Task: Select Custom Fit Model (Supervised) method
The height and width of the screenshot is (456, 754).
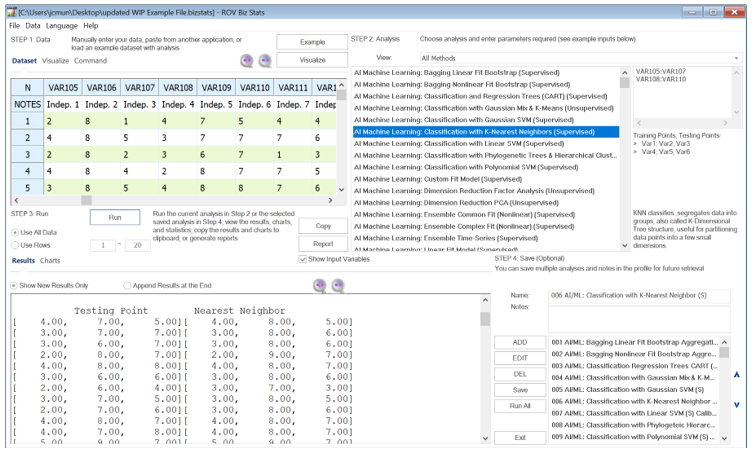Action: [x=486, y=179]
